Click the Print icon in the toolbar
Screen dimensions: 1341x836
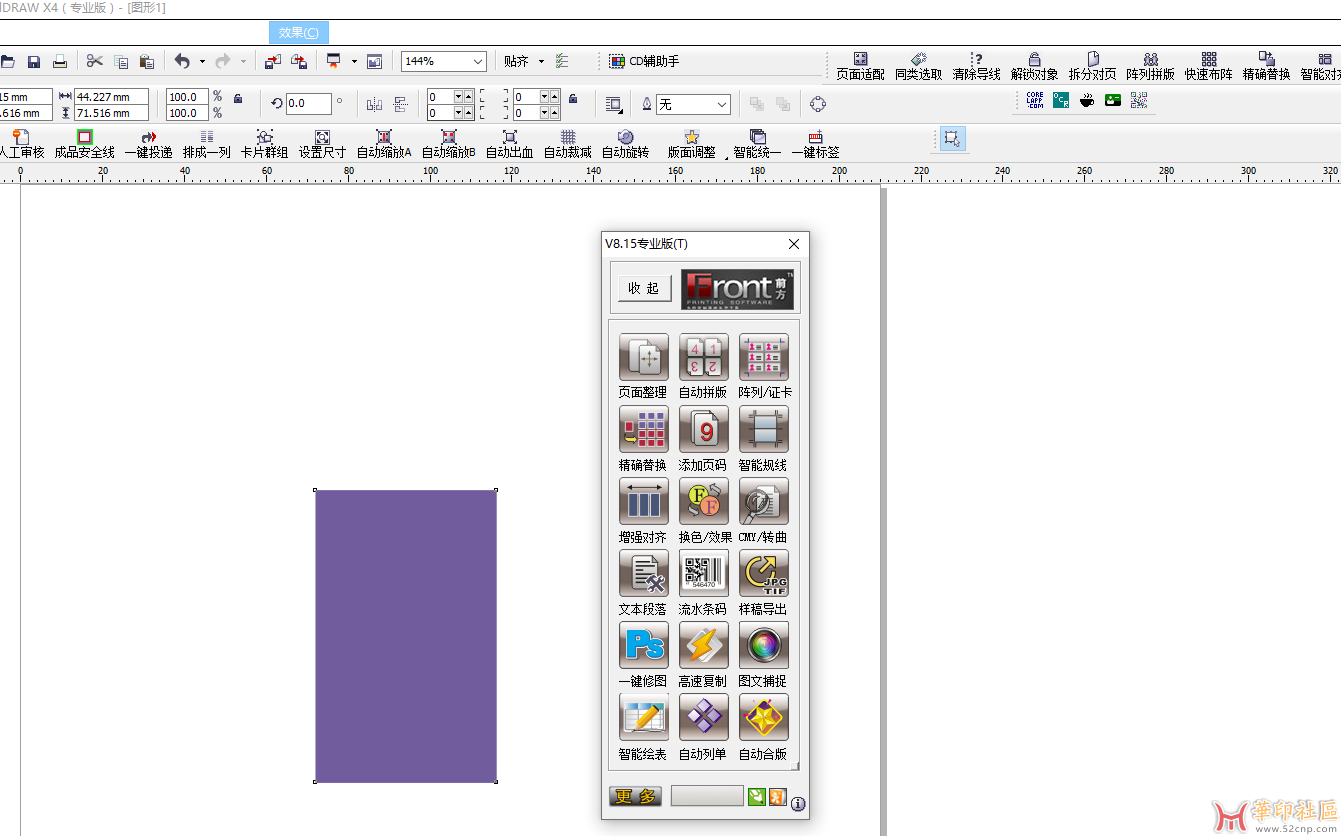tap(60, 61)
